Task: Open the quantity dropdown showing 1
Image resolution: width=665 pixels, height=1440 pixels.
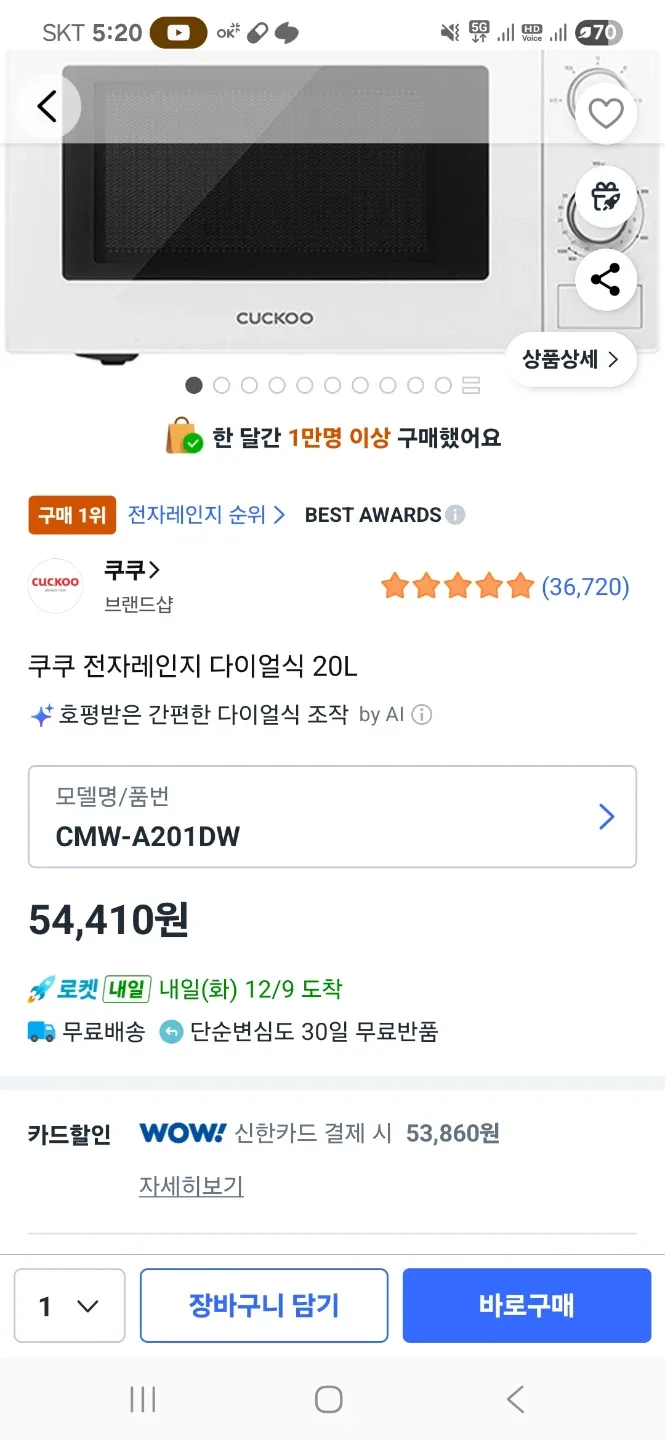Action: (69, 1305)
